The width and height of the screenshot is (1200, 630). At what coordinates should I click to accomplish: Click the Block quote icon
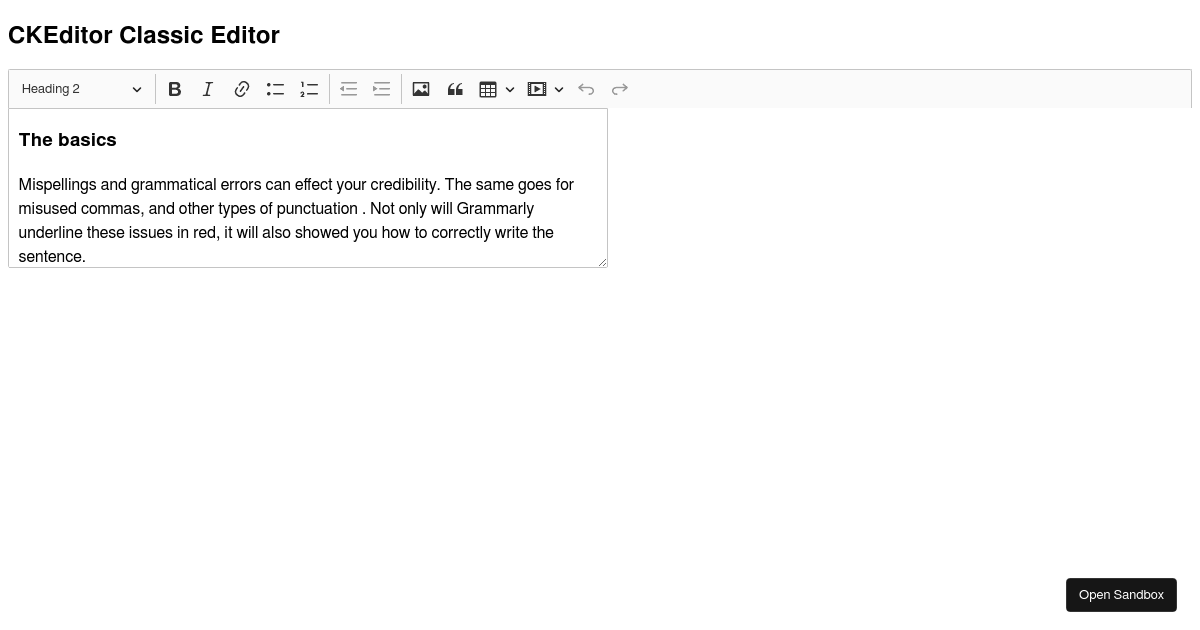(x=455, y=89)
